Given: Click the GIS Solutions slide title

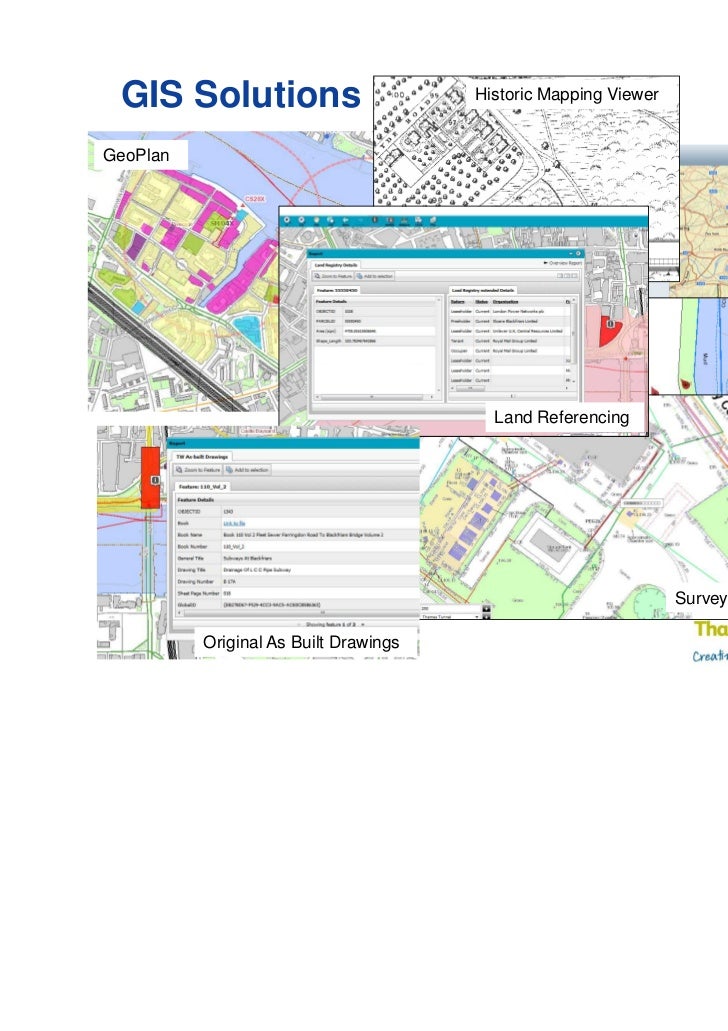Looking at the screenshot, I should coord(241,94).
